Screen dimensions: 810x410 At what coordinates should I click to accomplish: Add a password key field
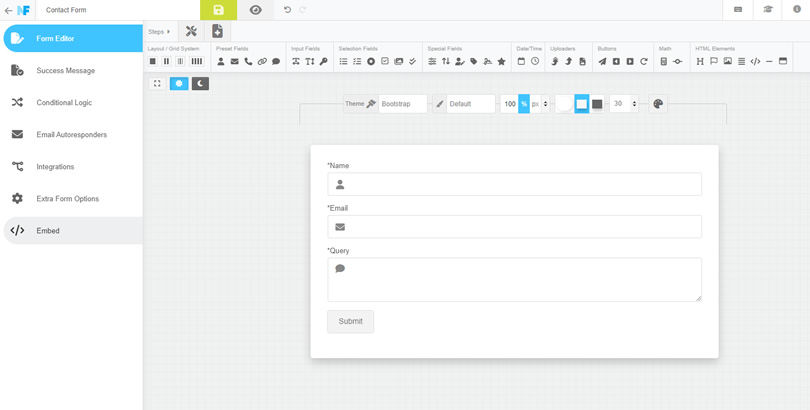point(323,61)
